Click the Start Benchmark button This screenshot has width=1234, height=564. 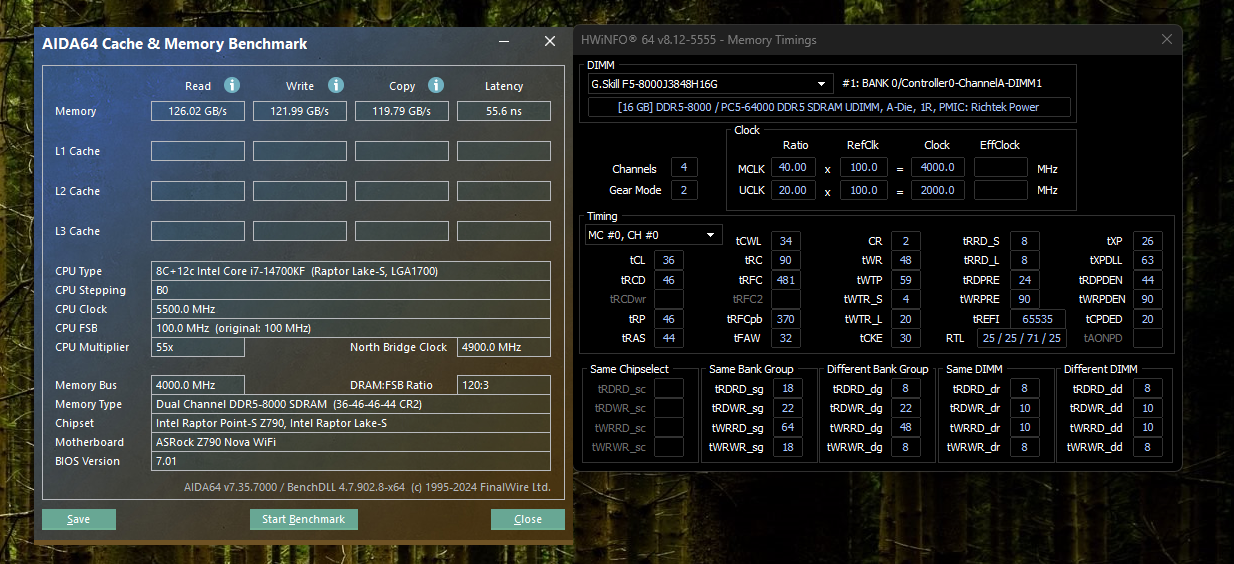[x=303, y=519]
